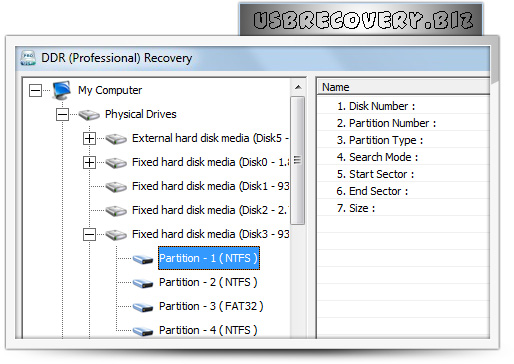514x364 pixels.
Task: Click the Disk3 fixed hard disk icon
Action: click(116, 235)
